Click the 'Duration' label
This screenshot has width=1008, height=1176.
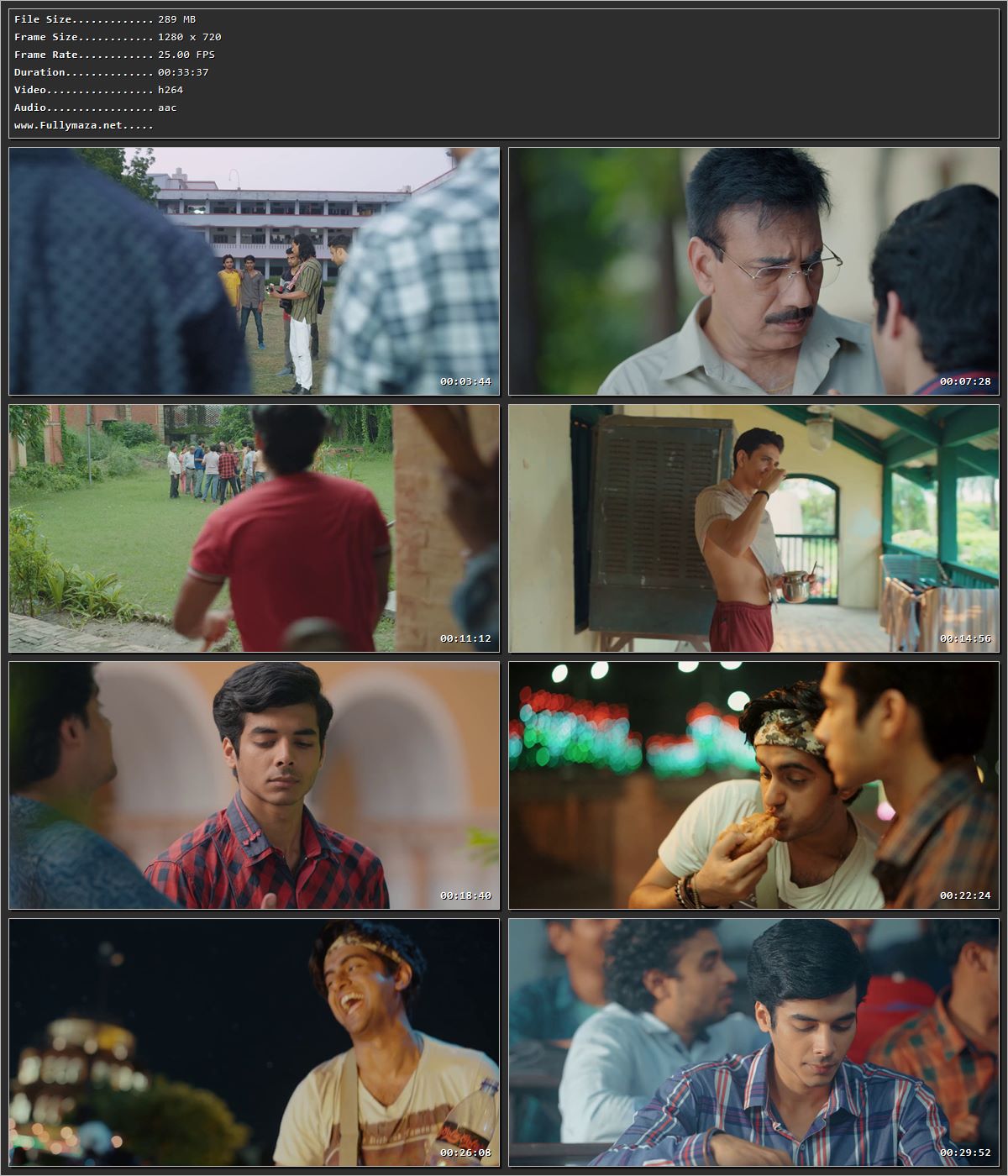(x=39, y=72)
